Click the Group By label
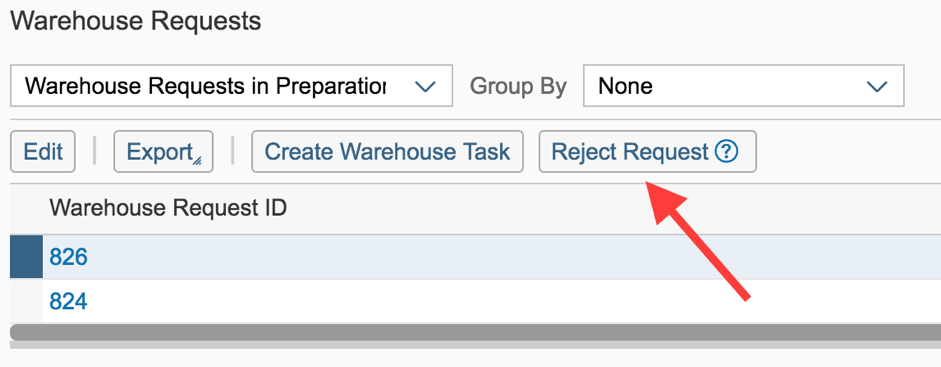The image size is (941, 367). click(518, 86)
